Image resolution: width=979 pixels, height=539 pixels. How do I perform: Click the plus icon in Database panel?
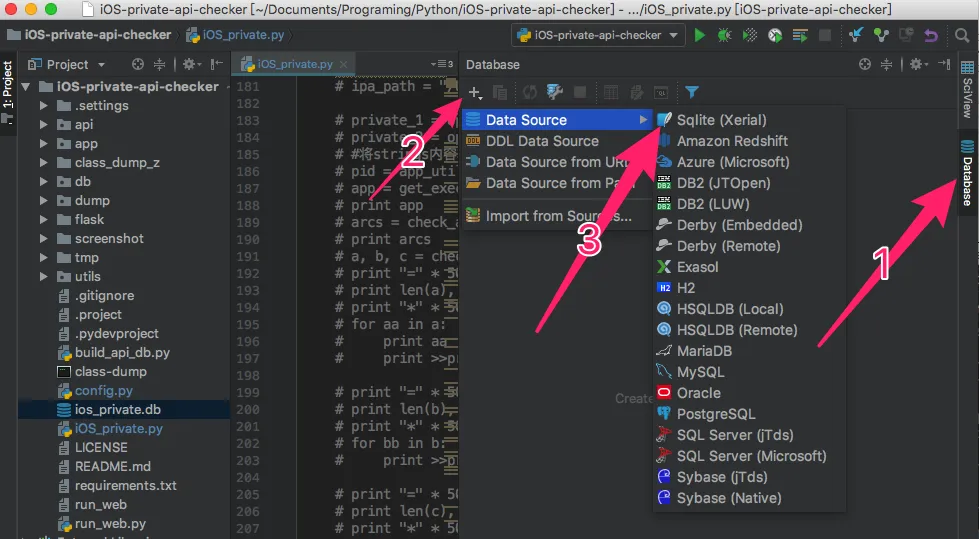click(x=475, y=93)
